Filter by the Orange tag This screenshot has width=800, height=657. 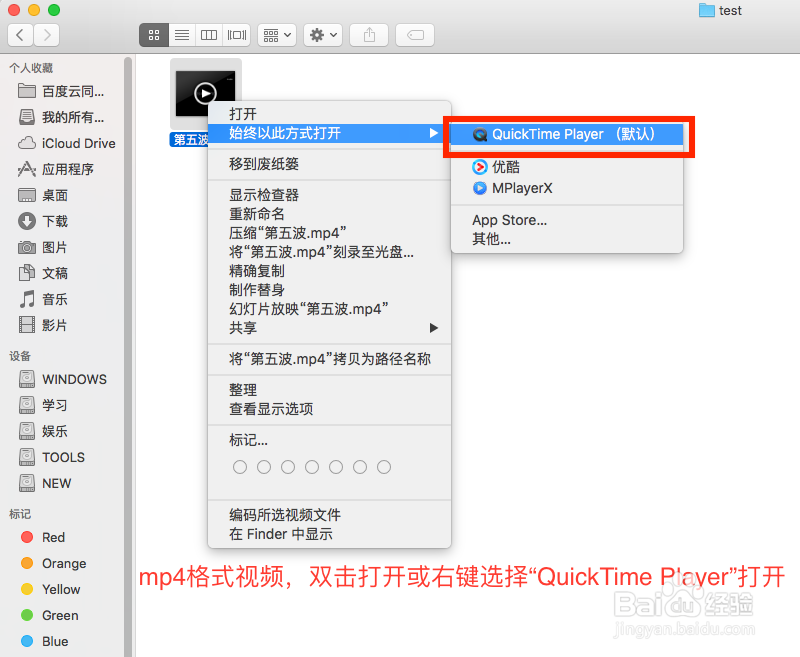point(54,563)
